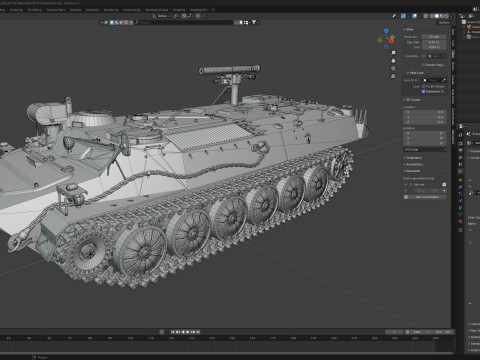This screenshot has width=480, height=360.
Task: Open World properties red globe icon
Action: (x=461, y=171)
